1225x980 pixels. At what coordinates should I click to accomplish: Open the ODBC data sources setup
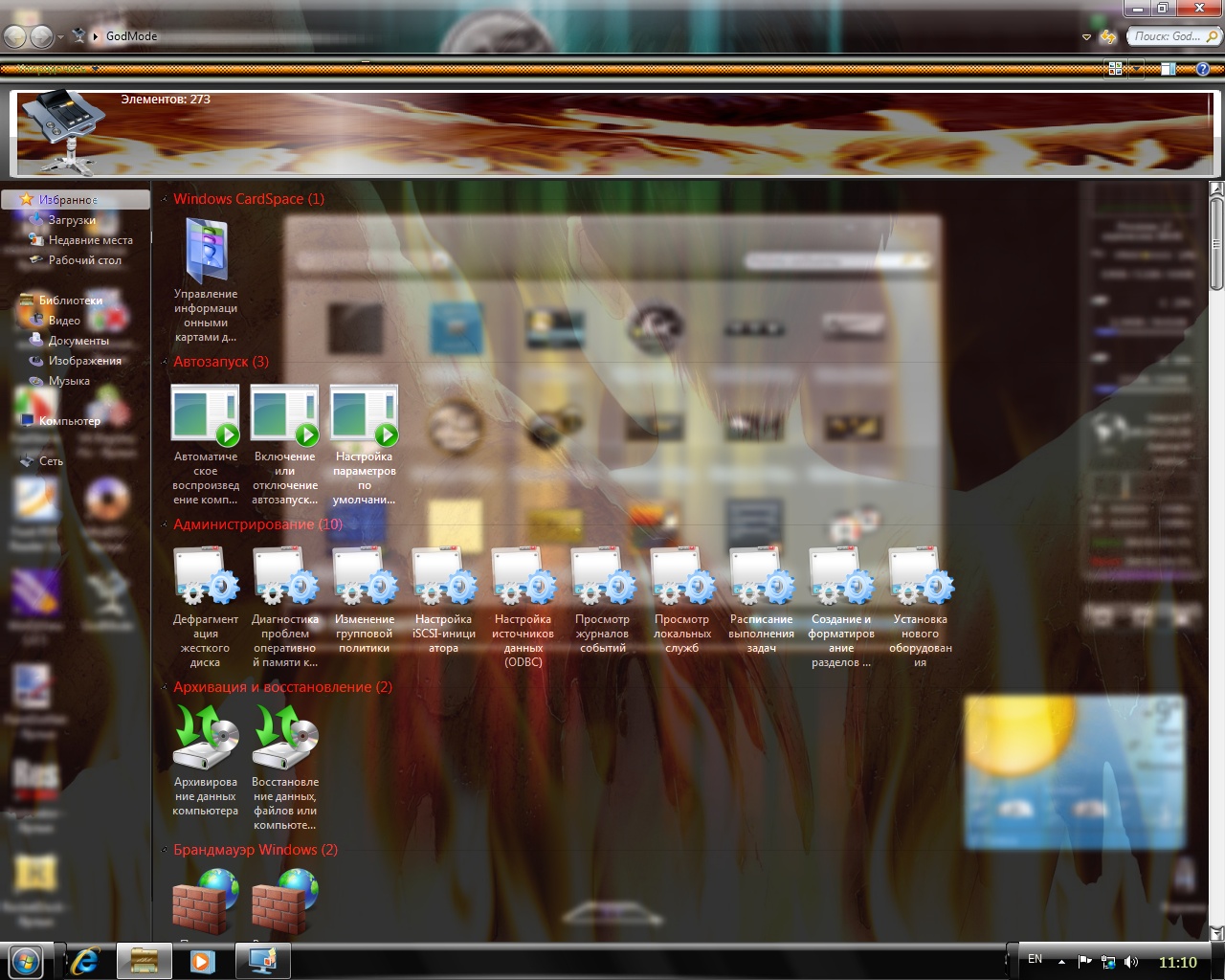coord(523,608)
